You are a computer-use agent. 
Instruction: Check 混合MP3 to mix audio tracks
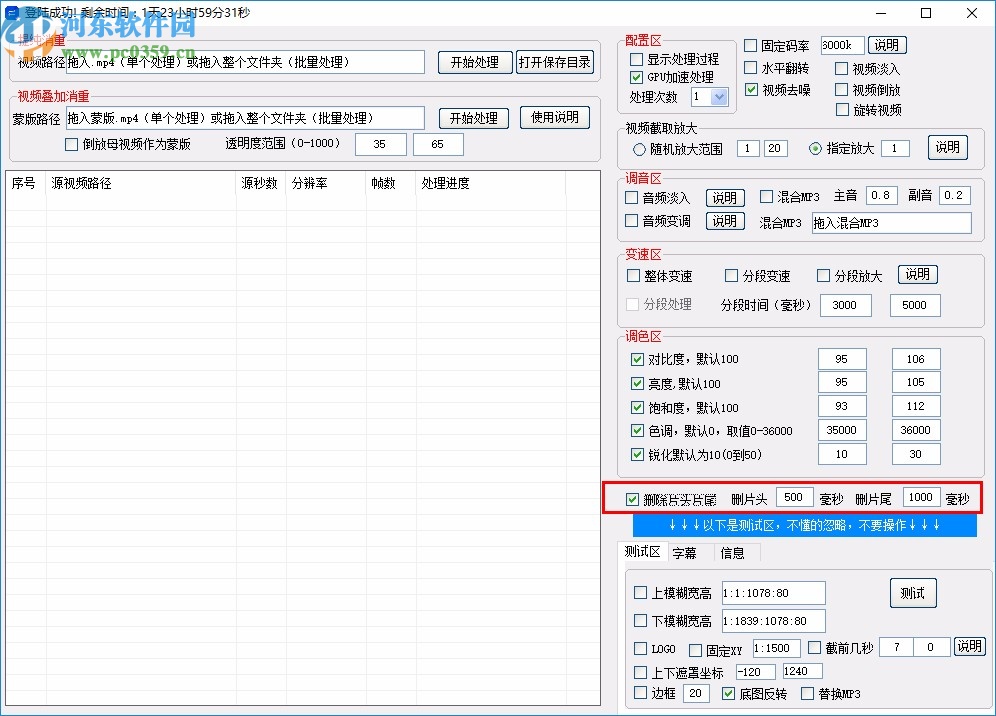pyautogui.click(x=766, y=197)
